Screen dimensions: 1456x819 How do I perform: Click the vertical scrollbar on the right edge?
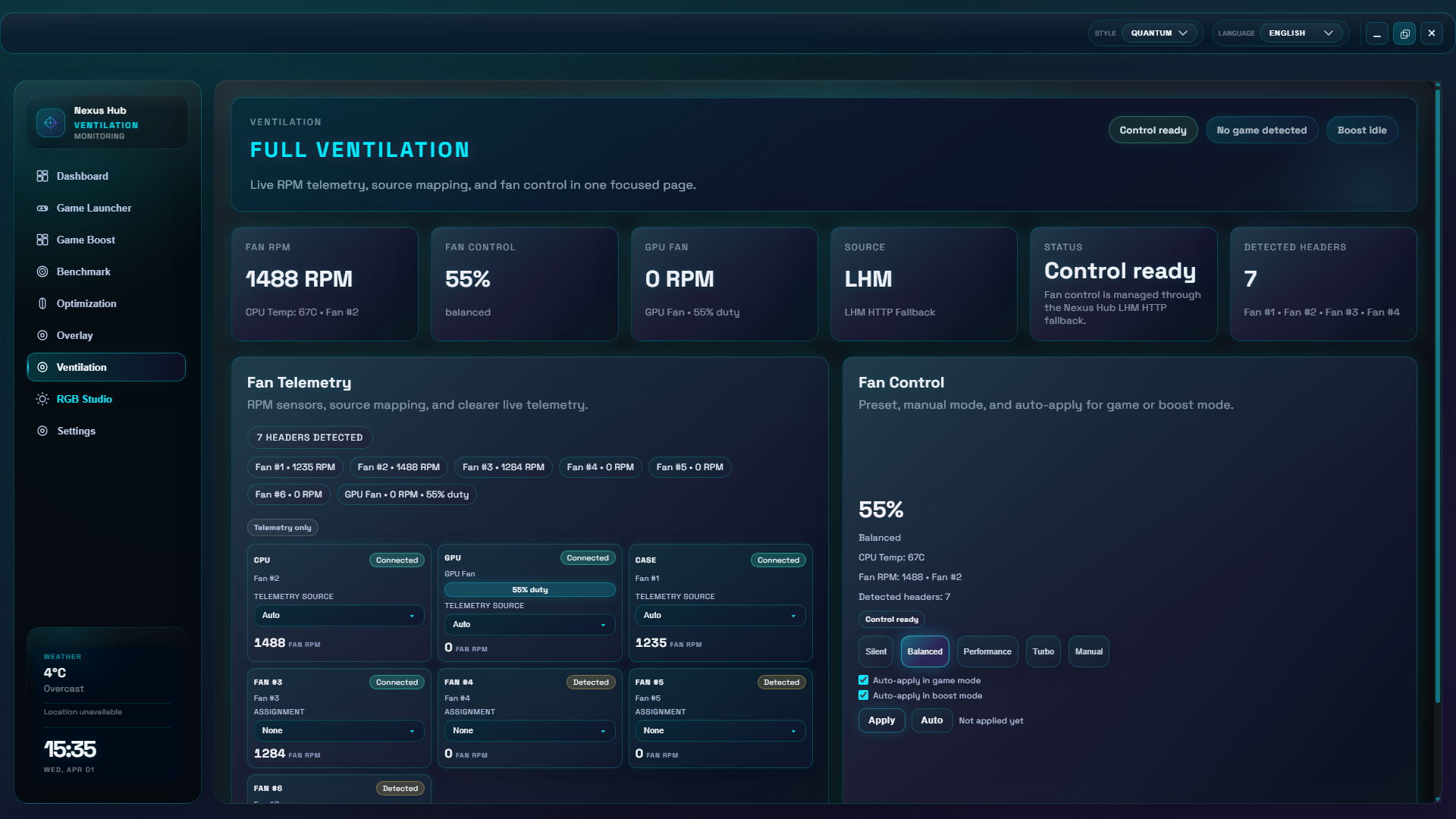coord(1437,394)
